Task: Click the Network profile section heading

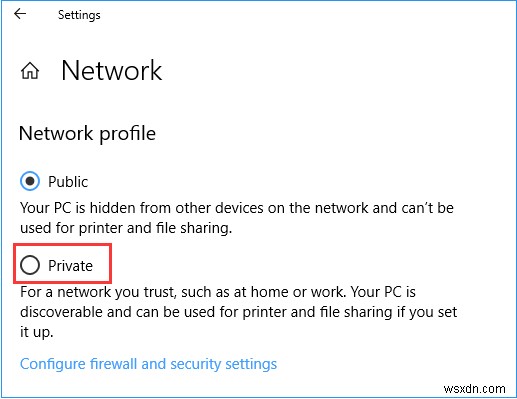Action: pyautogui.click(x=87, y=134)
